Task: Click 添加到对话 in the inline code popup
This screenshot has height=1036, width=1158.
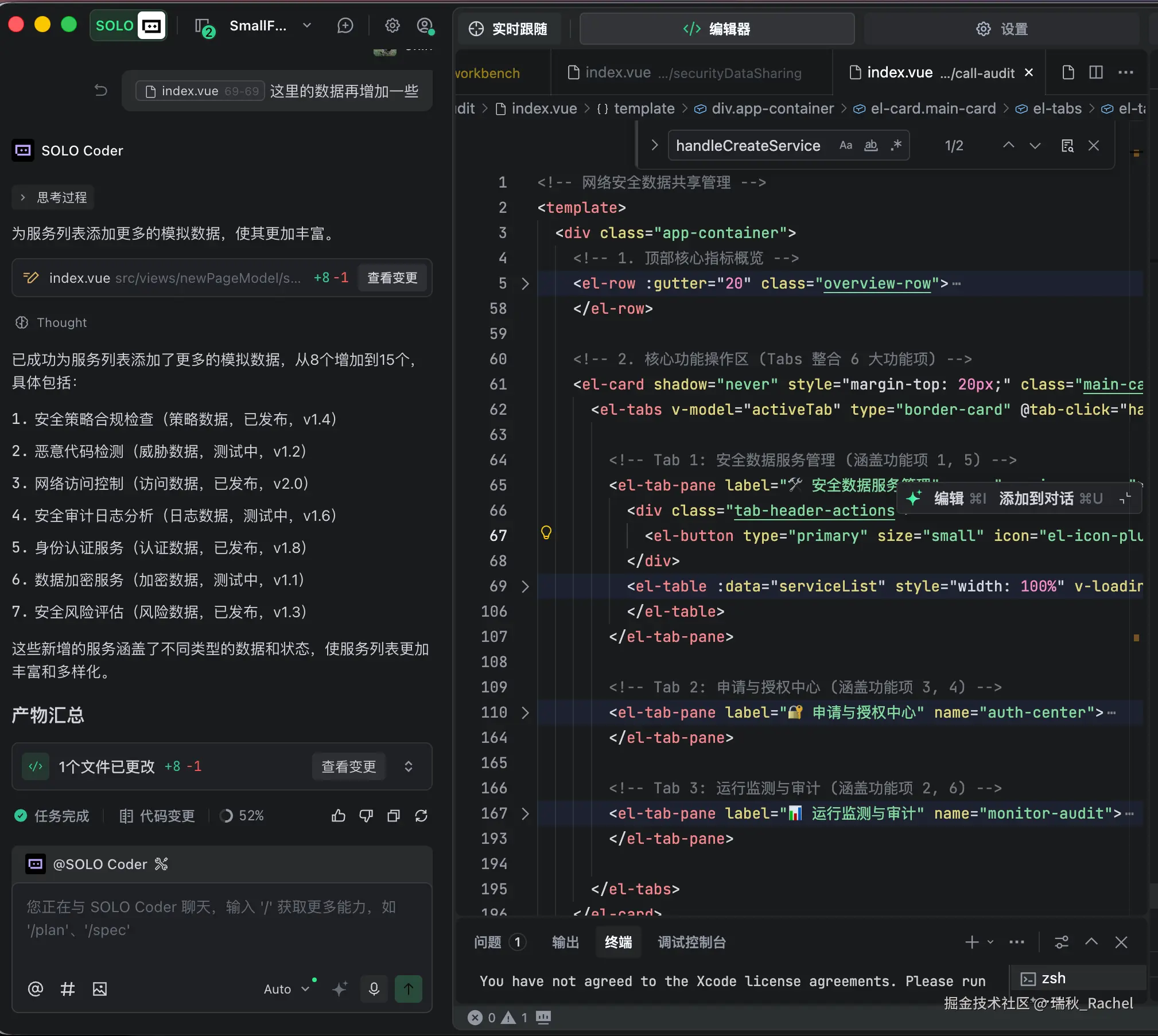Action: tap(1035, 498)
